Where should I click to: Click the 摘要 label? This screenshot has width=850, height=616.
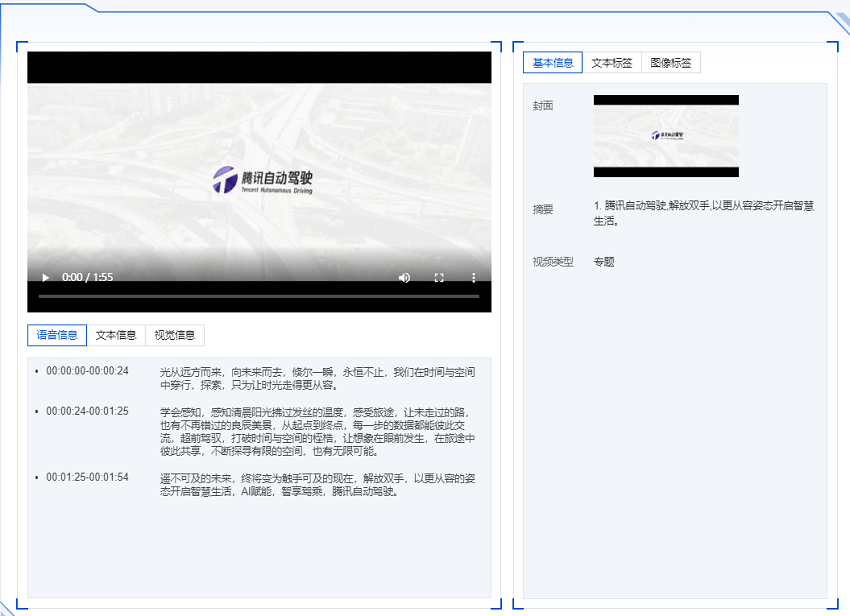pyautogui.click(x=543, y=209)
